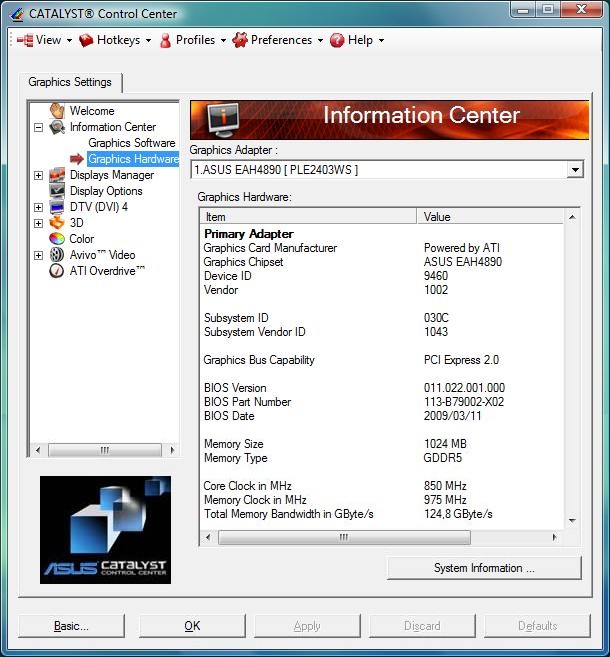Select the Welcome tree item
The width and height of the screenshot is (610, 657).
coord(92,111)
